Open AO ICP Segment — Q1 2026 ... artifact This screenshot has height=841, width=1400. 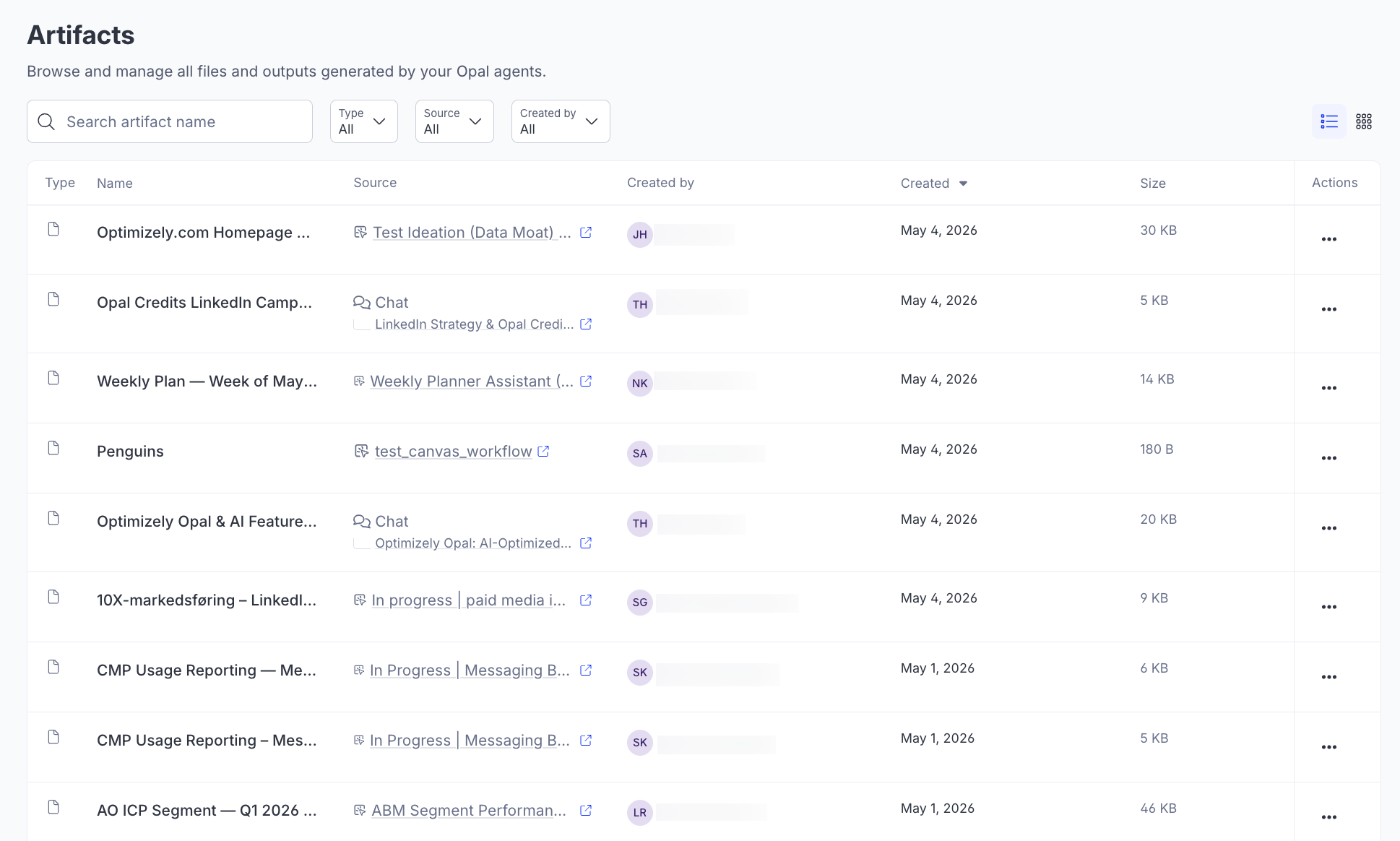(207, 810)
